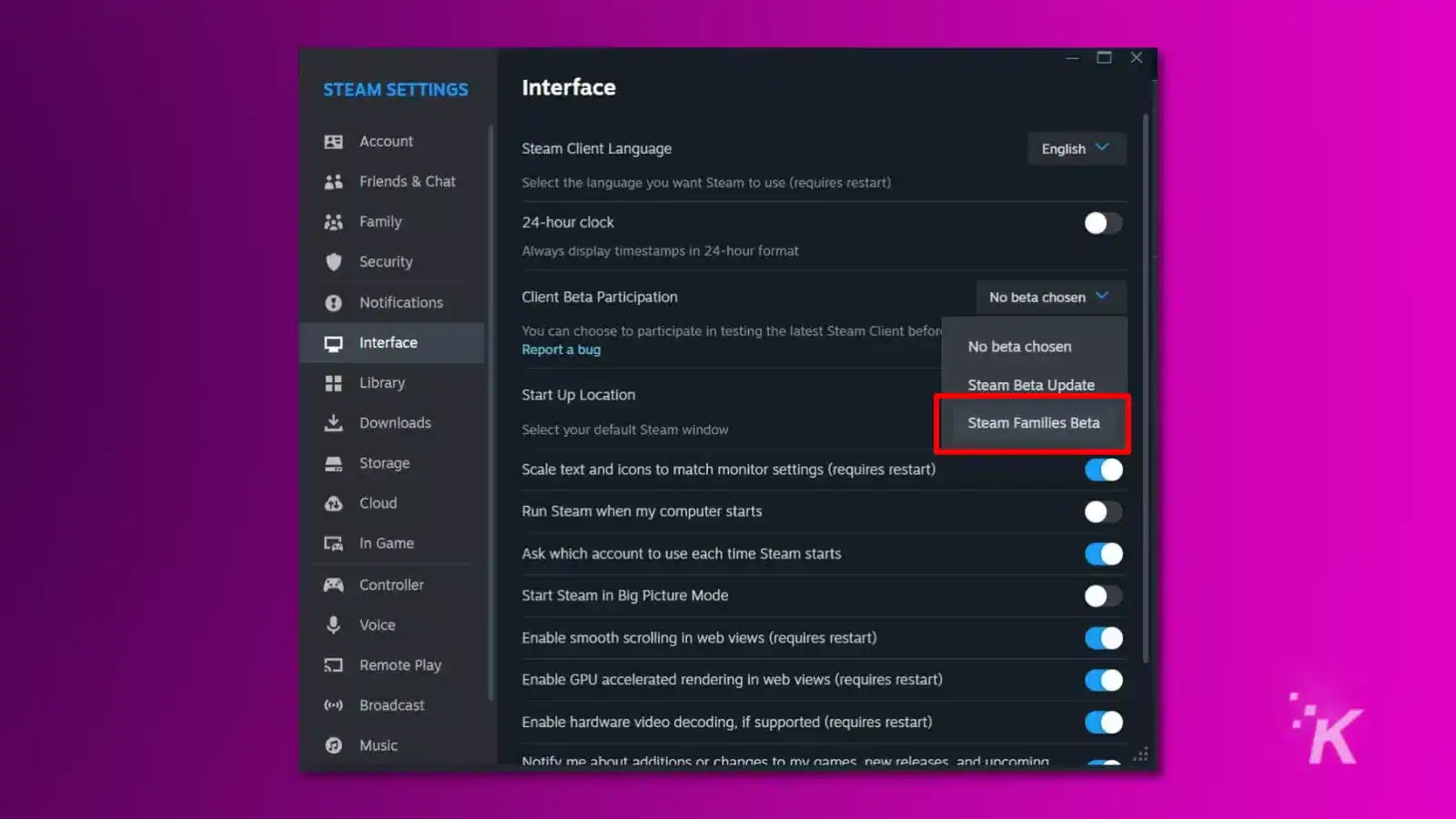Click the Start Up Location label
This screenshot has height=819, width=1456.
pos(579,395)
